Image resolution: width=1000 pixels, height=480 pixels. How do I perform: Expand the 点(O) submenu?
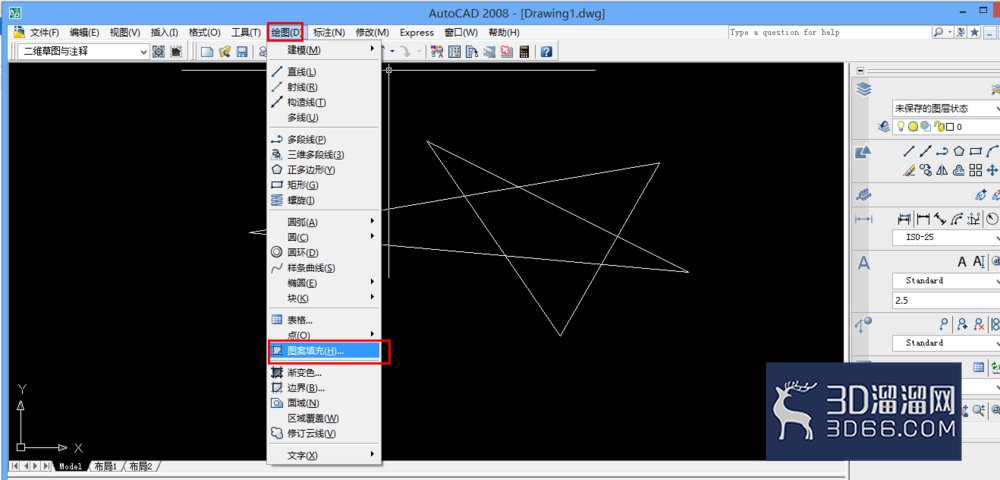323,335
